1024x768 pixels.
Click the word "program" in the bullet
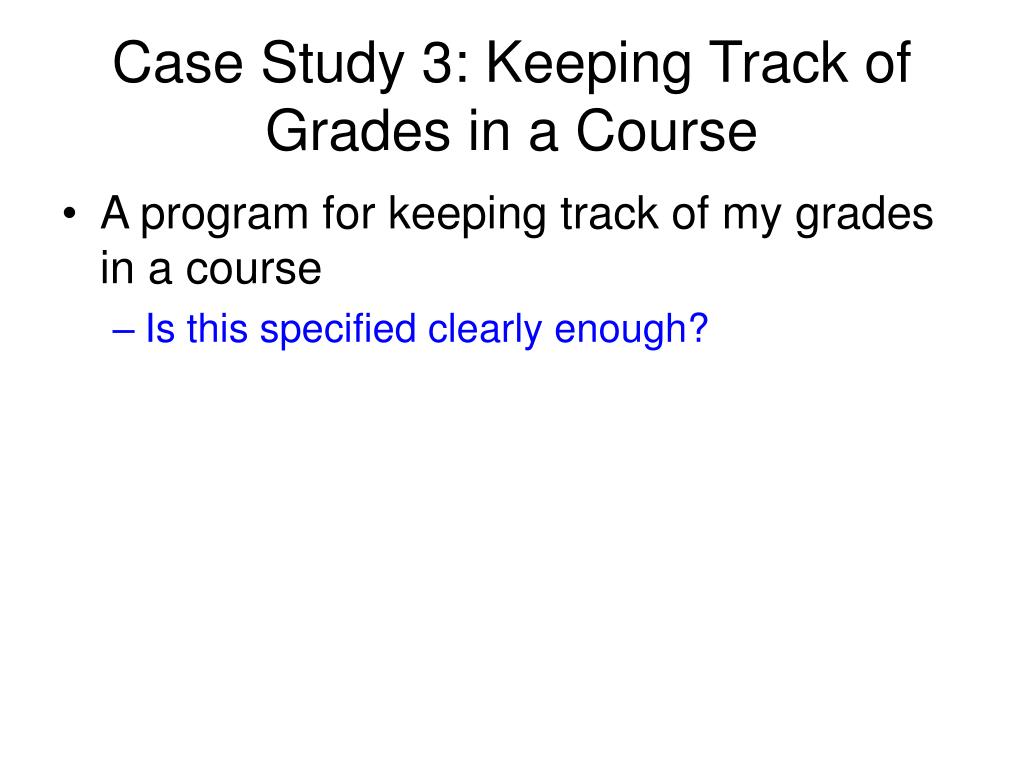point(224,217)
